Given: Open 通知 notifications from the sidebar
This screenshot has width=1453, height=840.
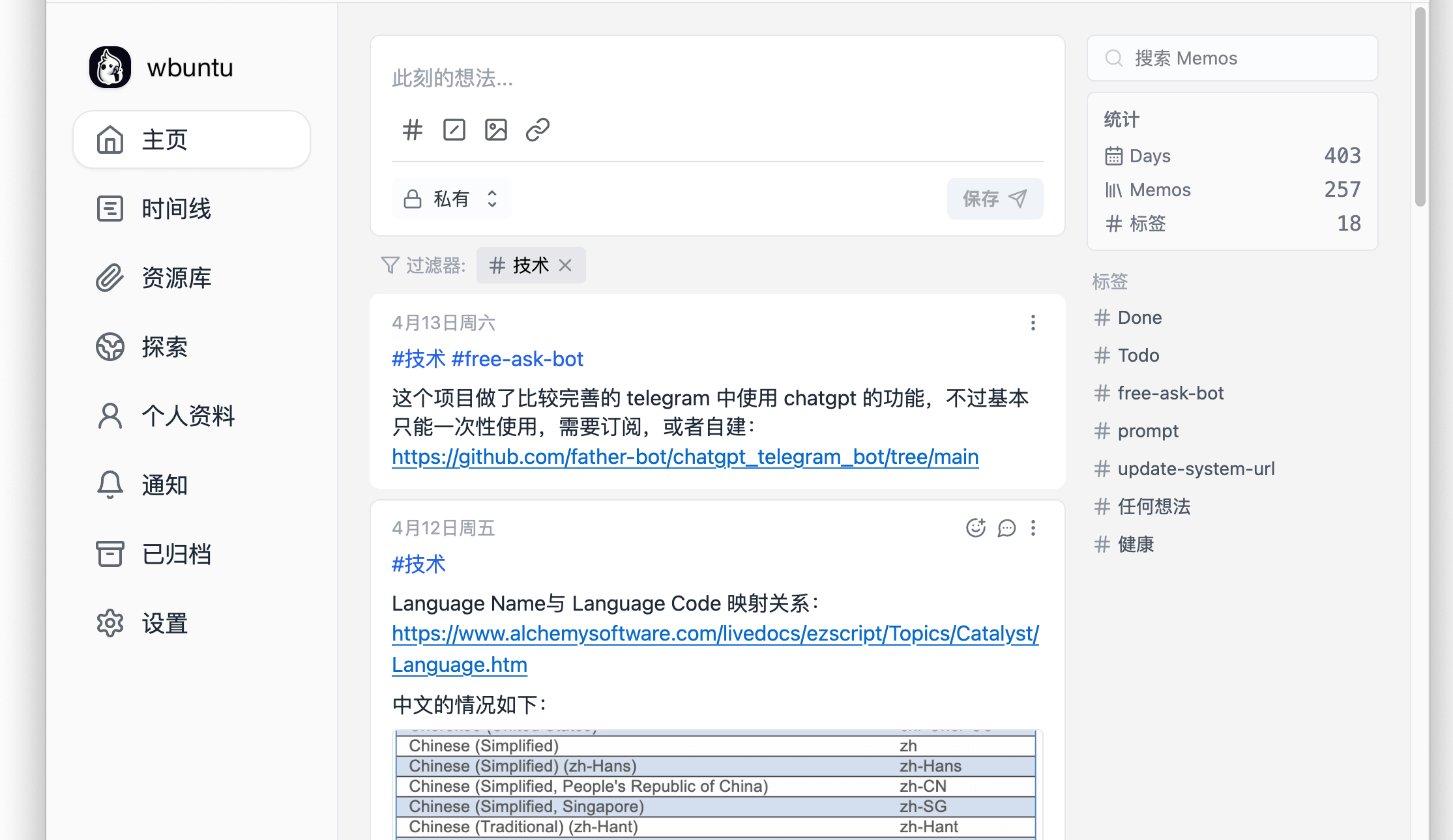Looking at the screenshot, I should coord(164,485).
